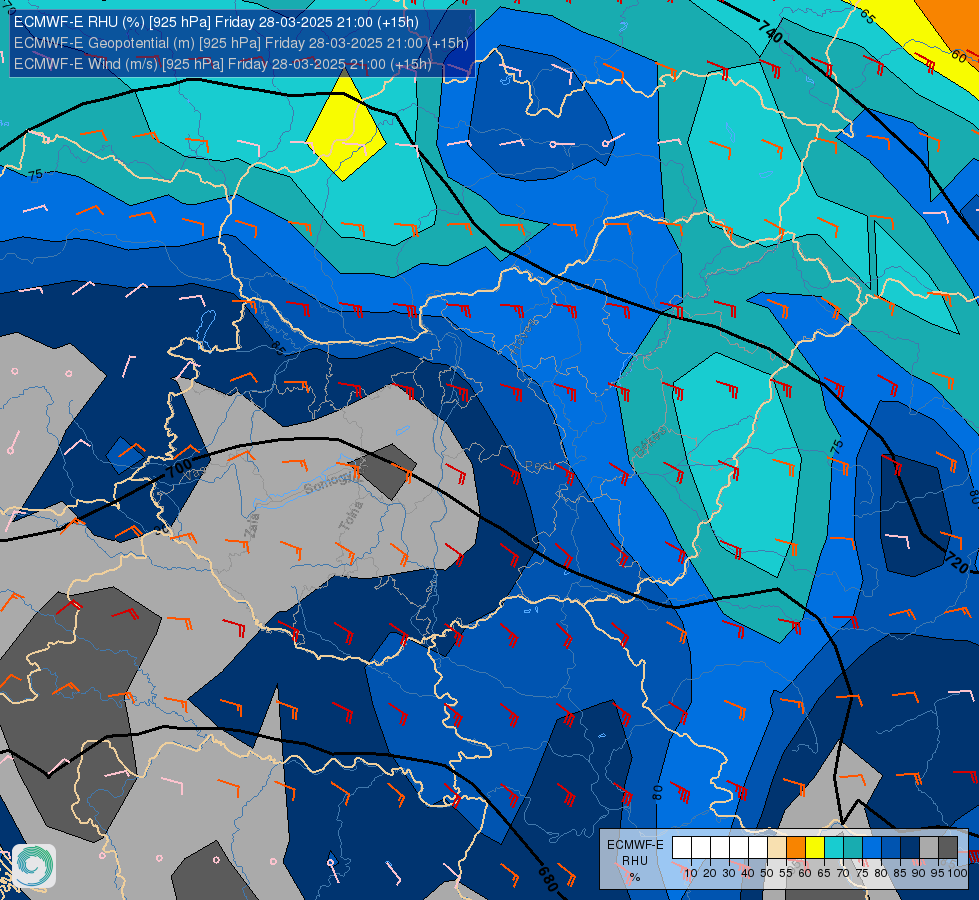
Task: Pick the orange 55-60 legend swatch
Action: 795,848
